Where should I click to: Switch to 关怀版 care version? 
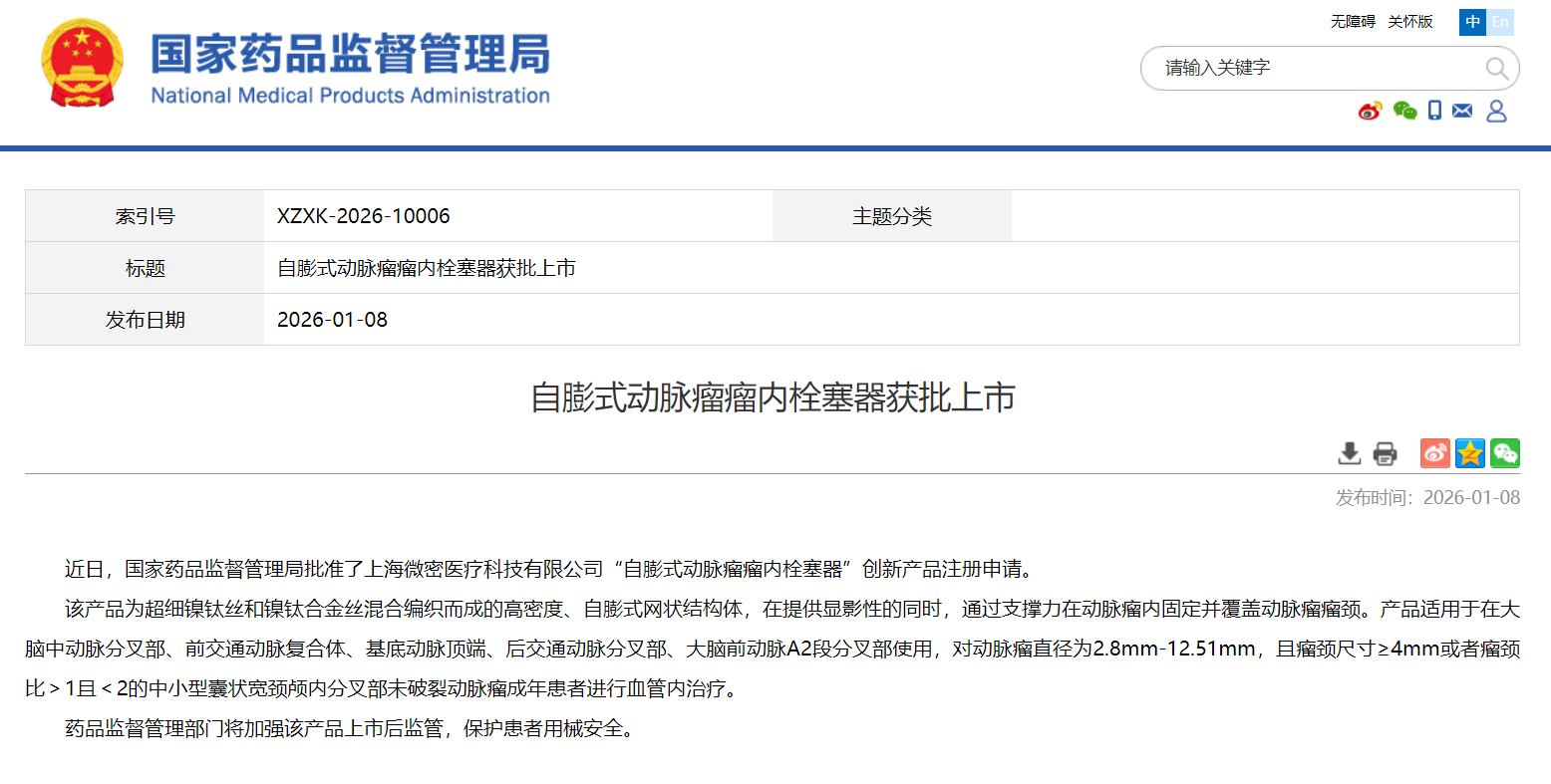[1409, 22]
